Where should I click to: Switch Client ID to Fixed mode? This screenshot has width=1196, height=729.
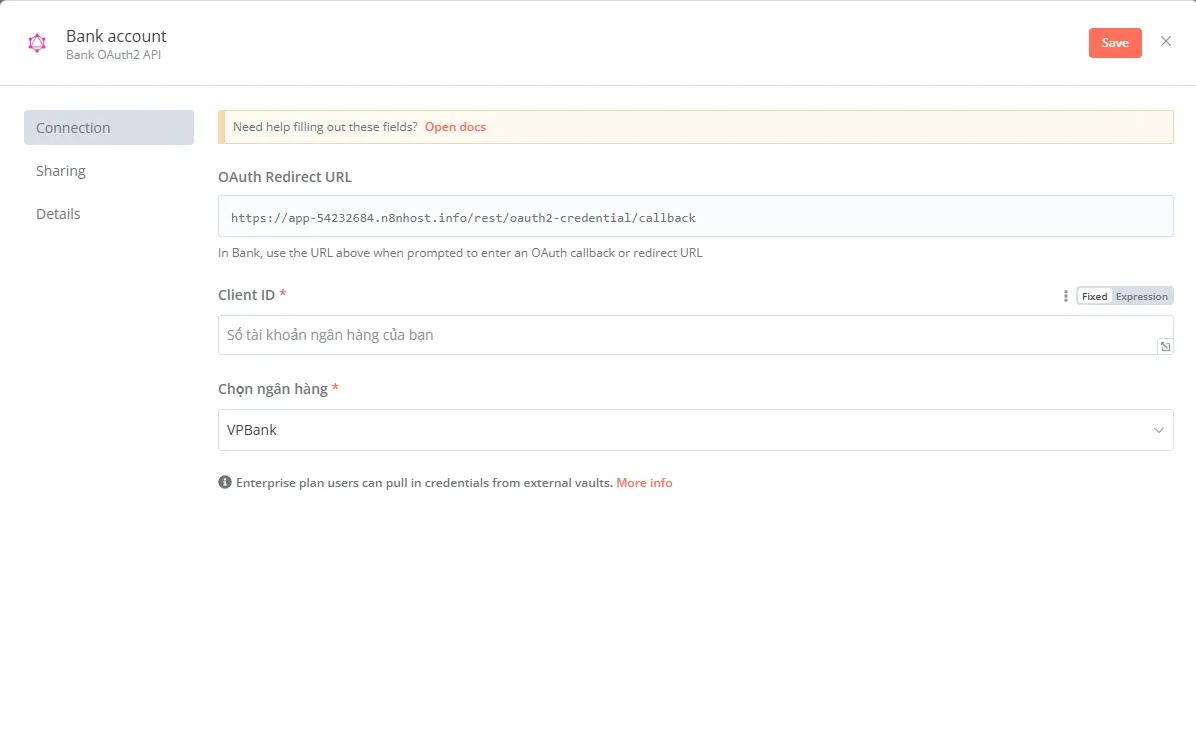coord(1094,296)
